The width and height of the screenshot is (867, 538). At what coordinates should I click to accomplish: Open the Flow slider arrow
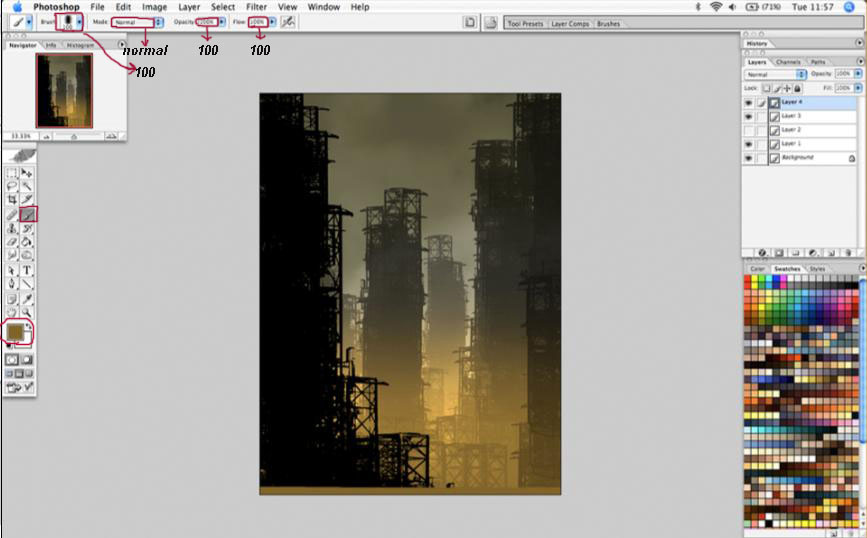click(x=273, y=22)
